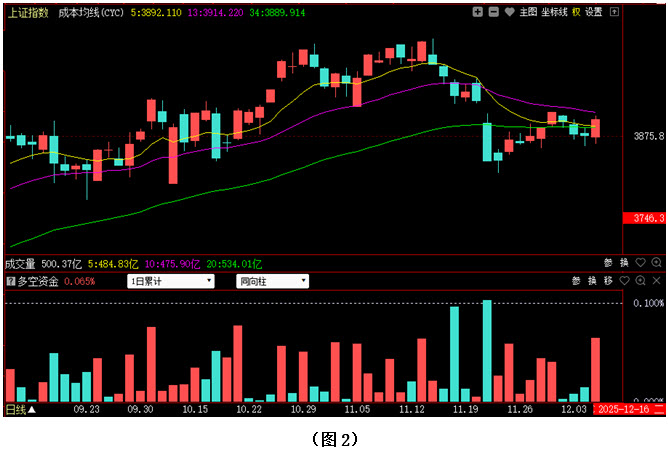Image resolution: width=668 pixels, height=459 pixels.
Task: Click the question mark icon before 多空资金
Action: pyautogui.click(x=11, y=281)
